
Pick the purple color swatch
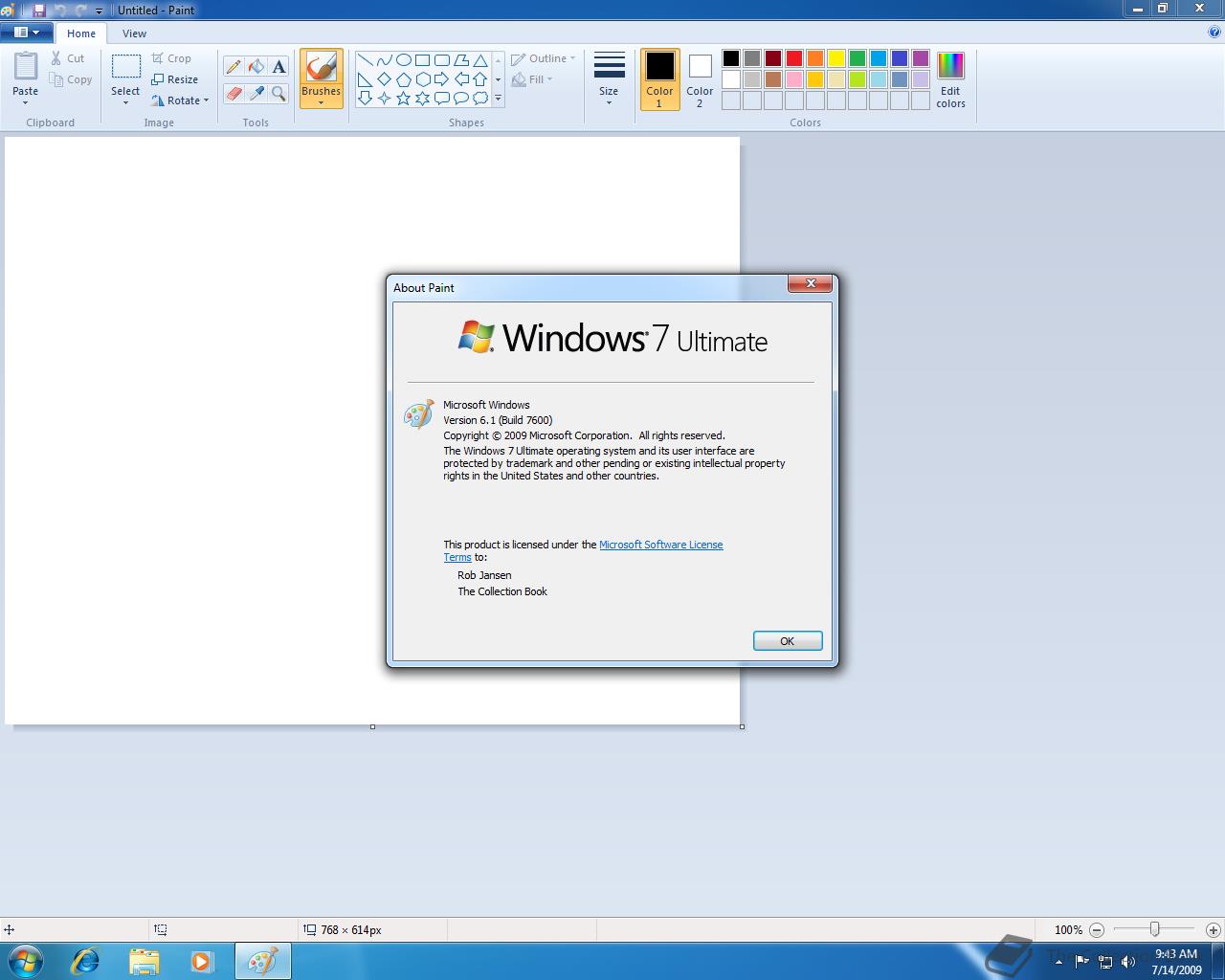coord(920,58)
